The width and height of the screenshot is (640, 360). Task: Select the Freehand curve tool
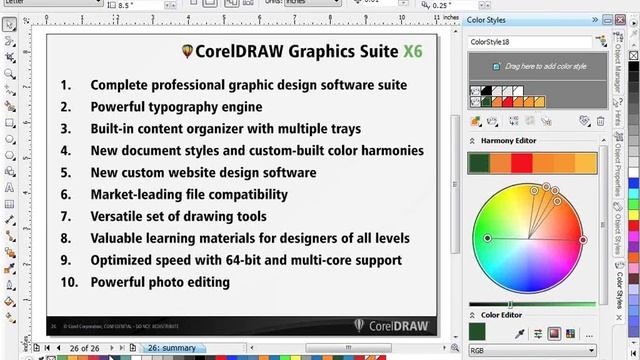click(x=9, y=90)
